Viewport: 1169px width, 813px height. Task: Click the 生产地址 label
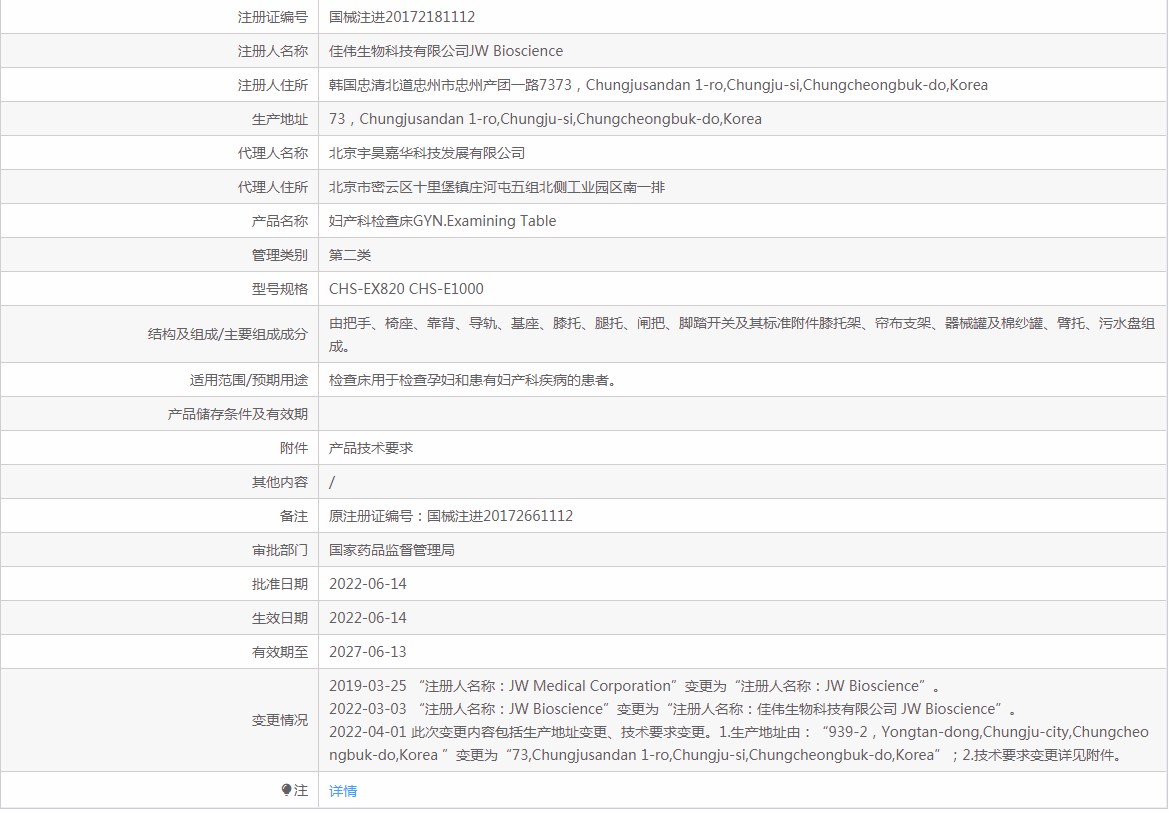(x=280, y=119)
